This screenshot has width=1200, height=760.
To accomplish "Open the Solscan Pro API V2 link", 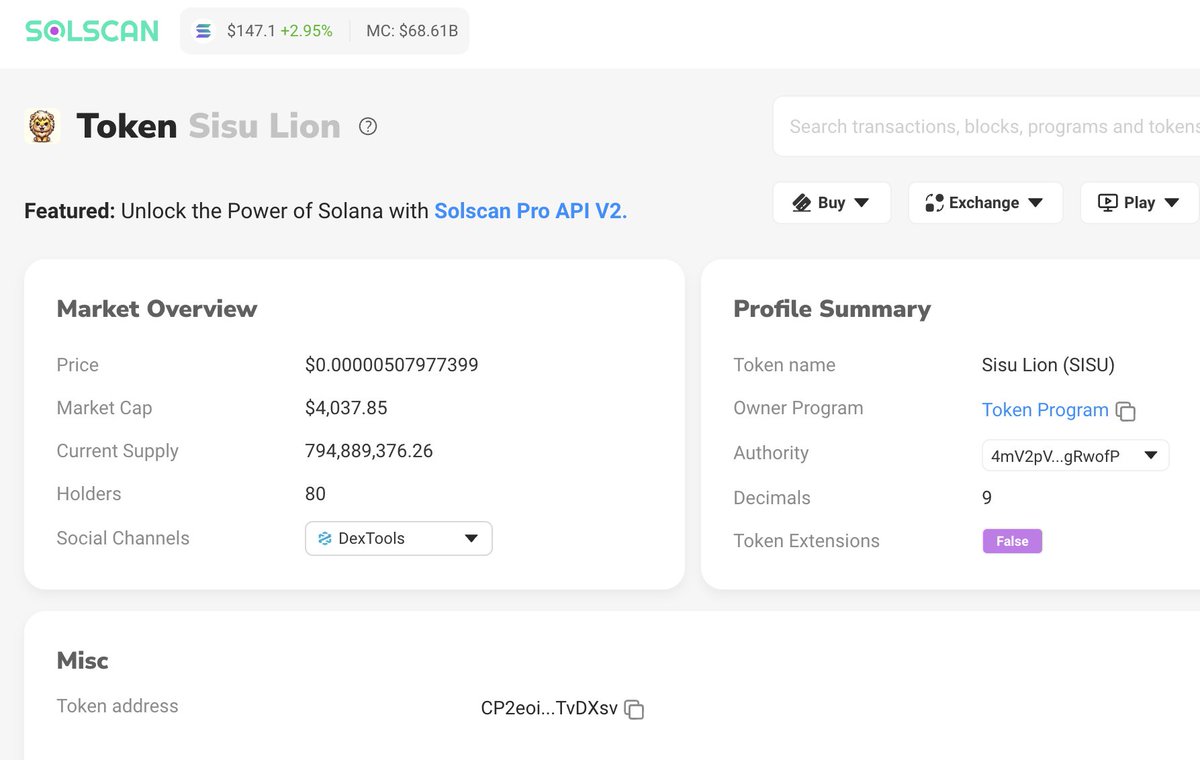I will (531, 211).
